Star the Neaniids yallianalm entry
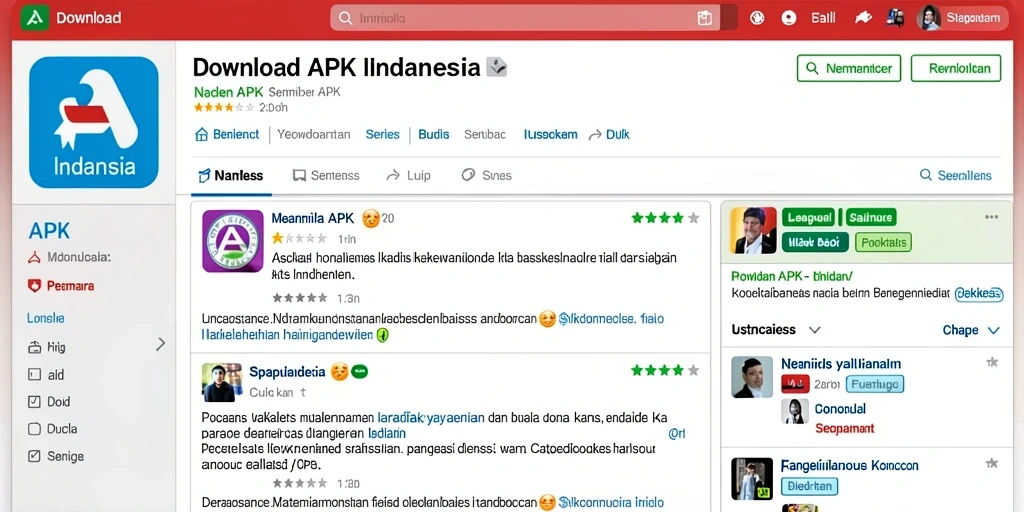The height and width of the screenshot is (512, 1024). (991, 362)
